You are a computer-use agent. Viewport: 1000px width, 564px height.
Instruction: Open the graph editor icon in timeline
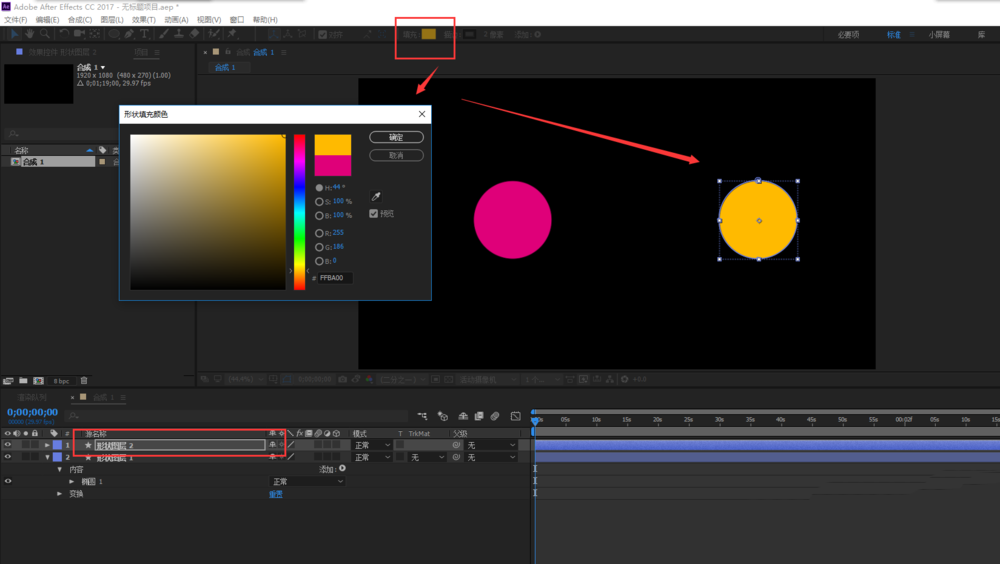[515, 416]
